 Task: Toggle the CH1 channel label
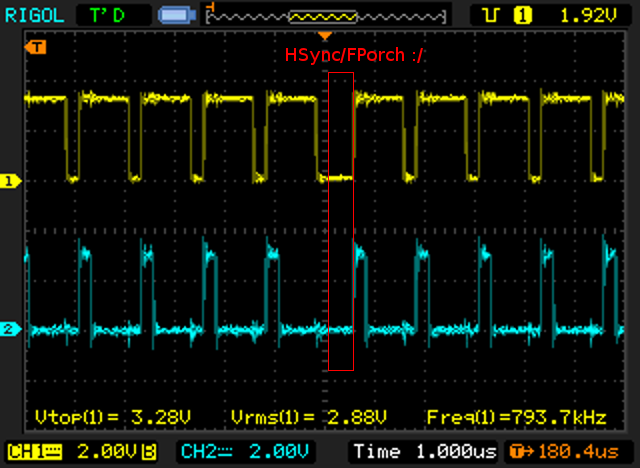(x=34, y=452)
